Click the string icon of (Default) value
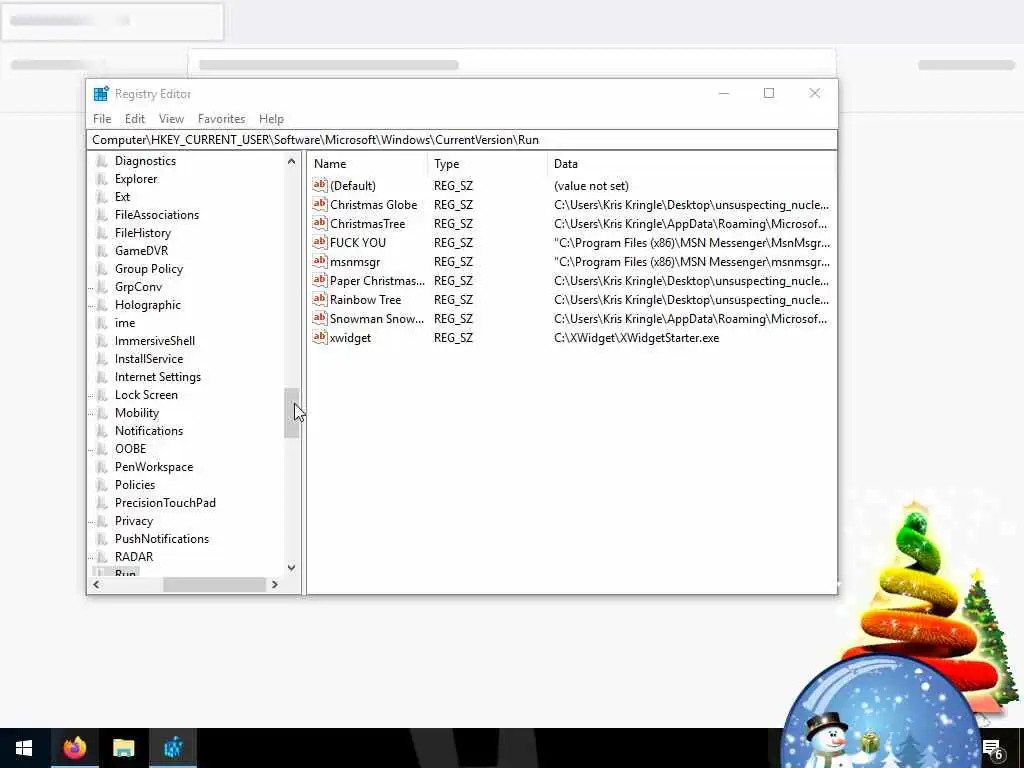Screen dimensions: 1024x768 coord(319,185)
